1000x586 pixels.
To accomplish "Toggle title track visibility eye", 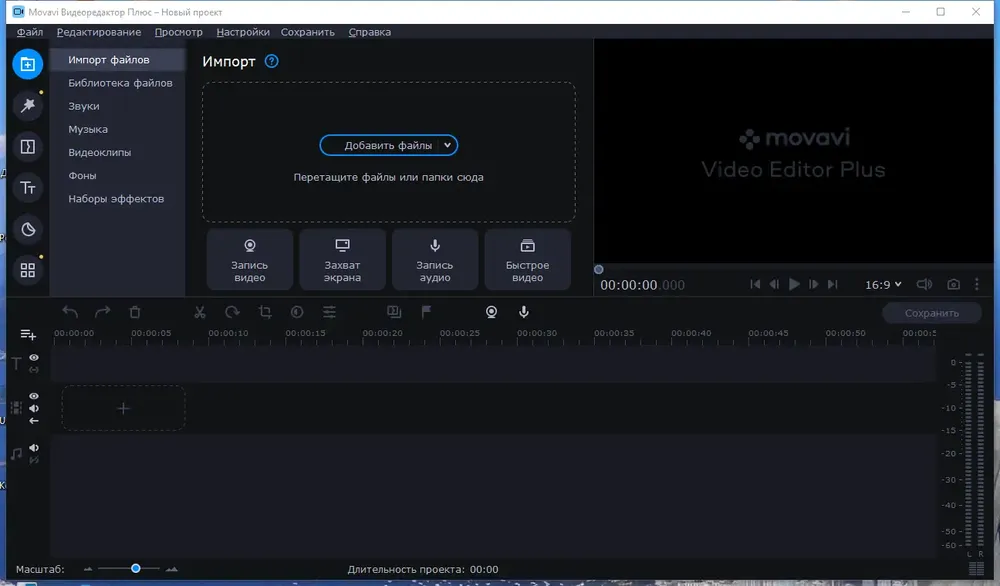I will point(34,358).
